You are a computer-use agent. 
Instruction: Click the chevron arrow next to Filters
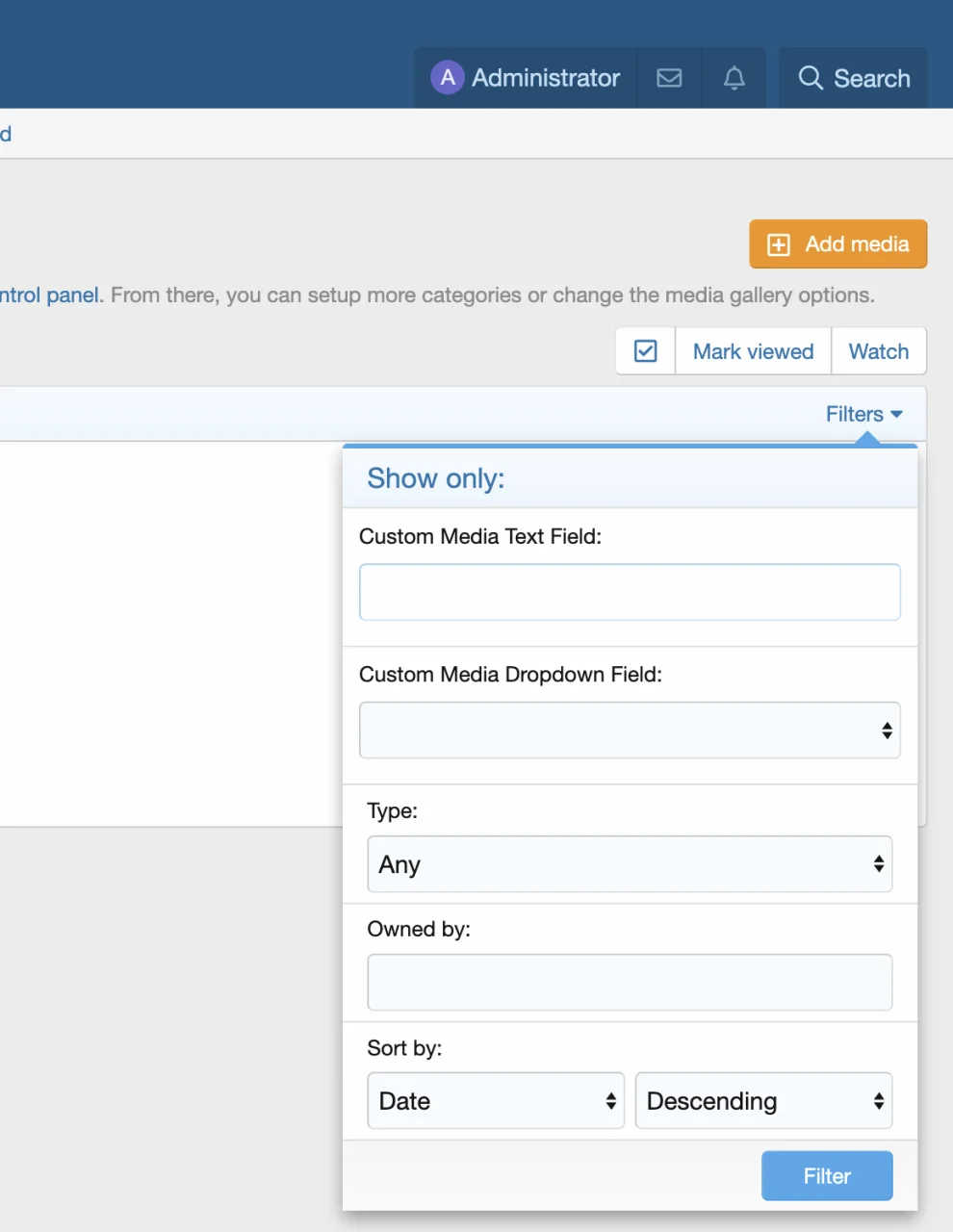898,414
